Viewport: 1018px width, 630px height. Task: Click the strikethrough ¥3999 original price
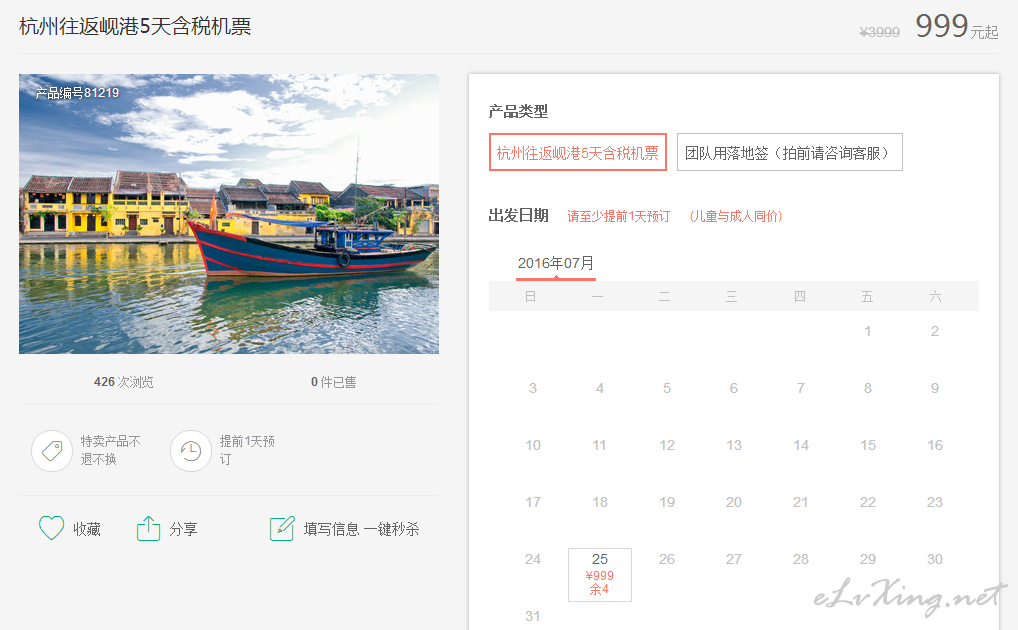(x=879, y=32)
